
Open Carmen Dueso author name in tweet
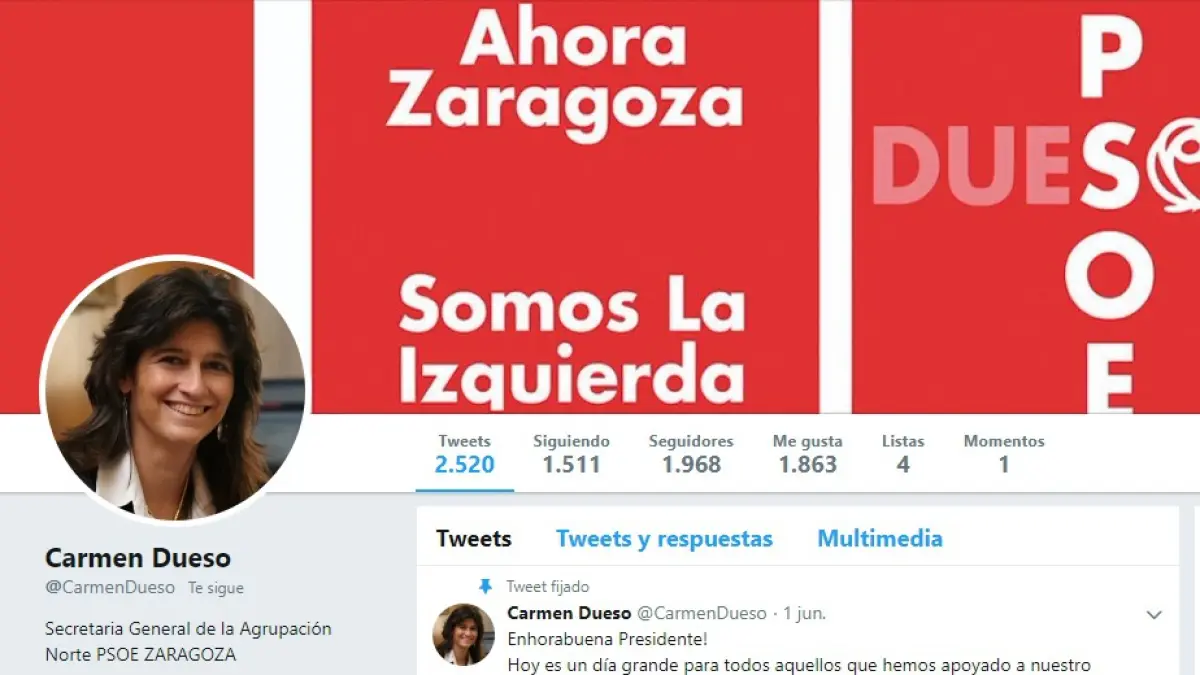(569, 613)
